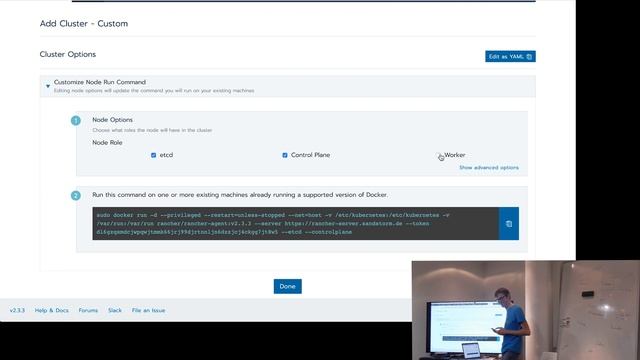Click the Done button
The height and width of the screenshot is (360, 640).
coord(288,287)
